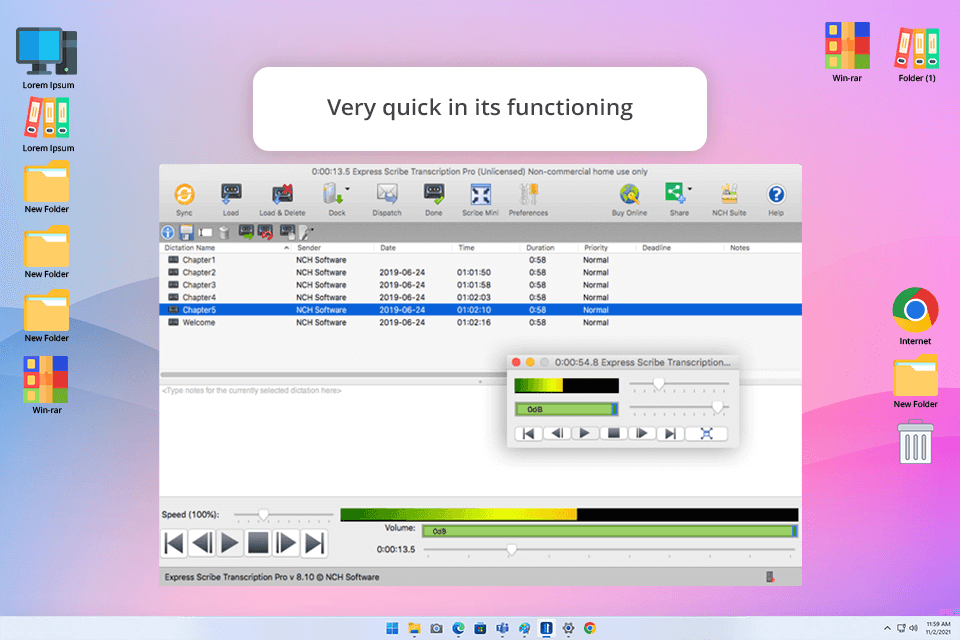The image size is (960, 640).
Task: Sort by Deadline column header
Action: pyautogui.click(x=656, y=248)
